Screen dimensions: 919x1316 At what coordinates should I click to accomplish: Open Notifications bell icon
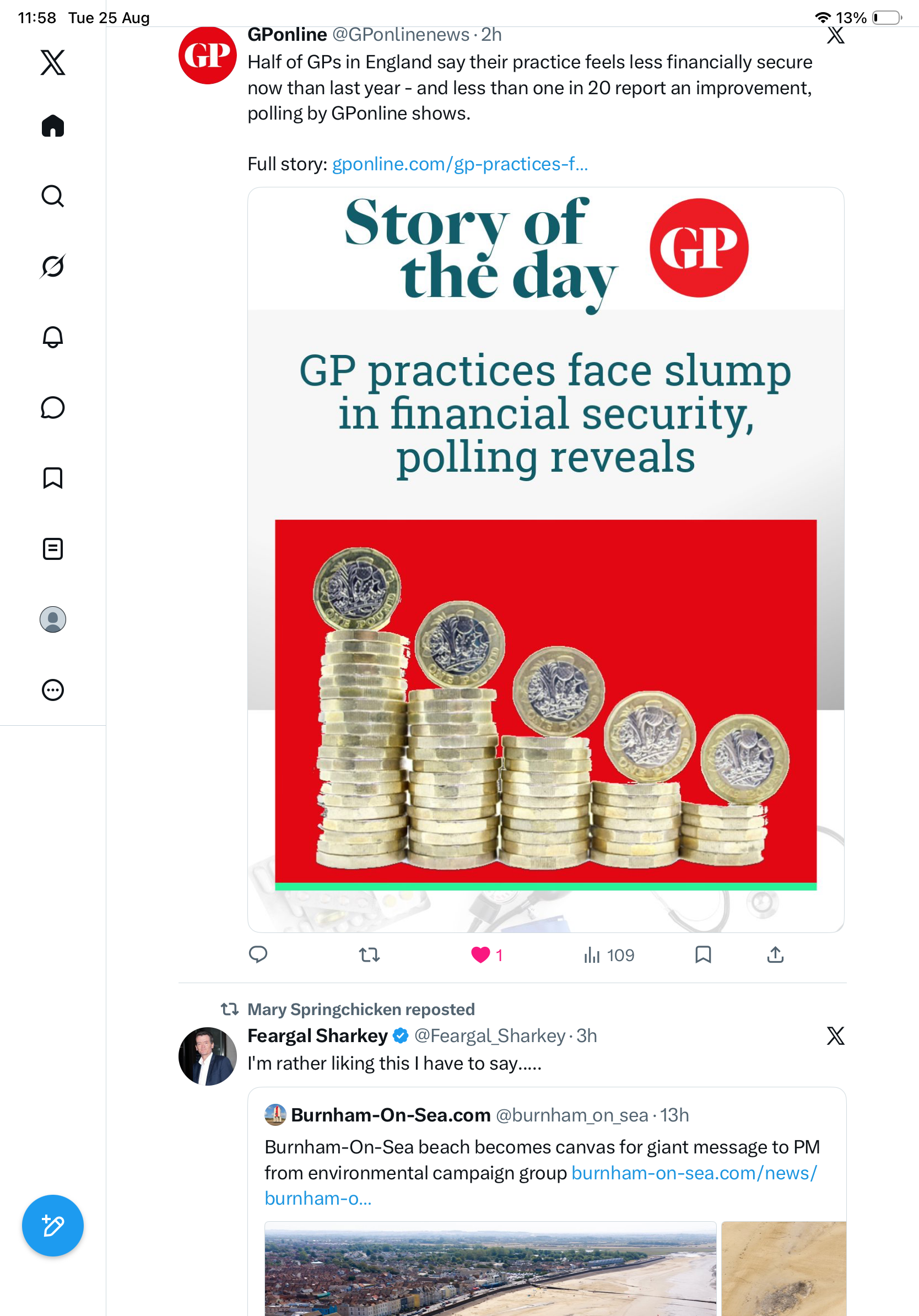coord(53,337)
